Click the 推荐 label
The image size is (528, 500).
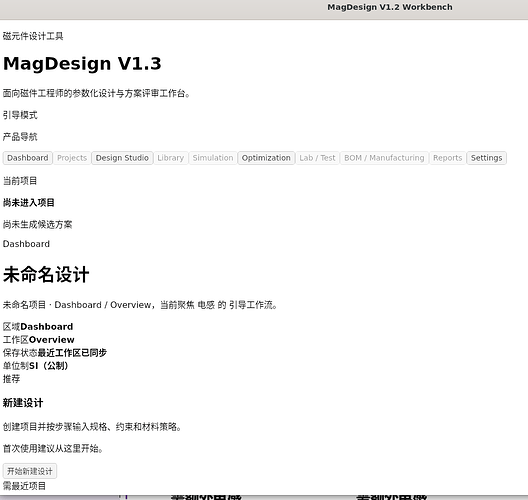coord(11,379)
